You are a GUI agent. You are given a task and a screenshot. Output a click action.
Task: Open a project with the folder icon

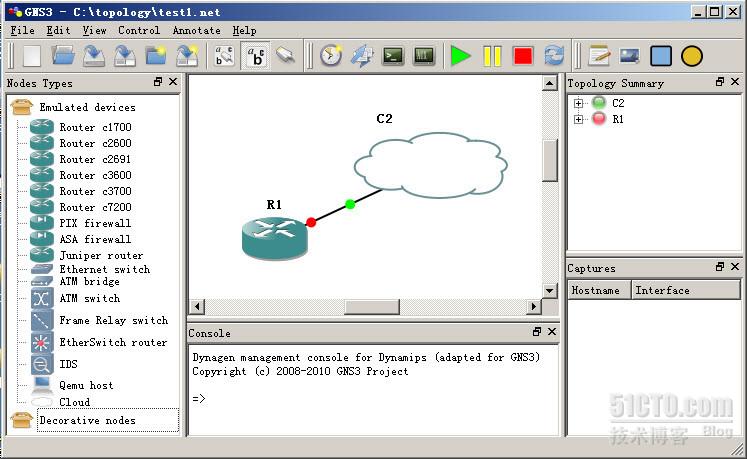(63, 56)
